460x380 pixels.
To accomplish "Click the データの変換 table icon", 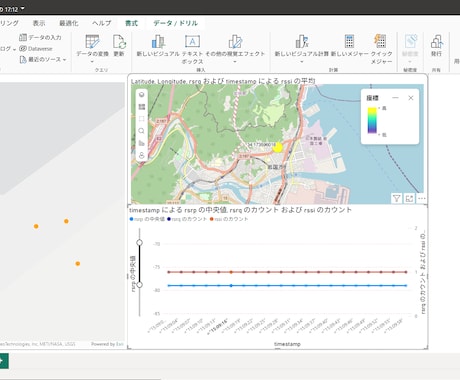I will 92,42.
